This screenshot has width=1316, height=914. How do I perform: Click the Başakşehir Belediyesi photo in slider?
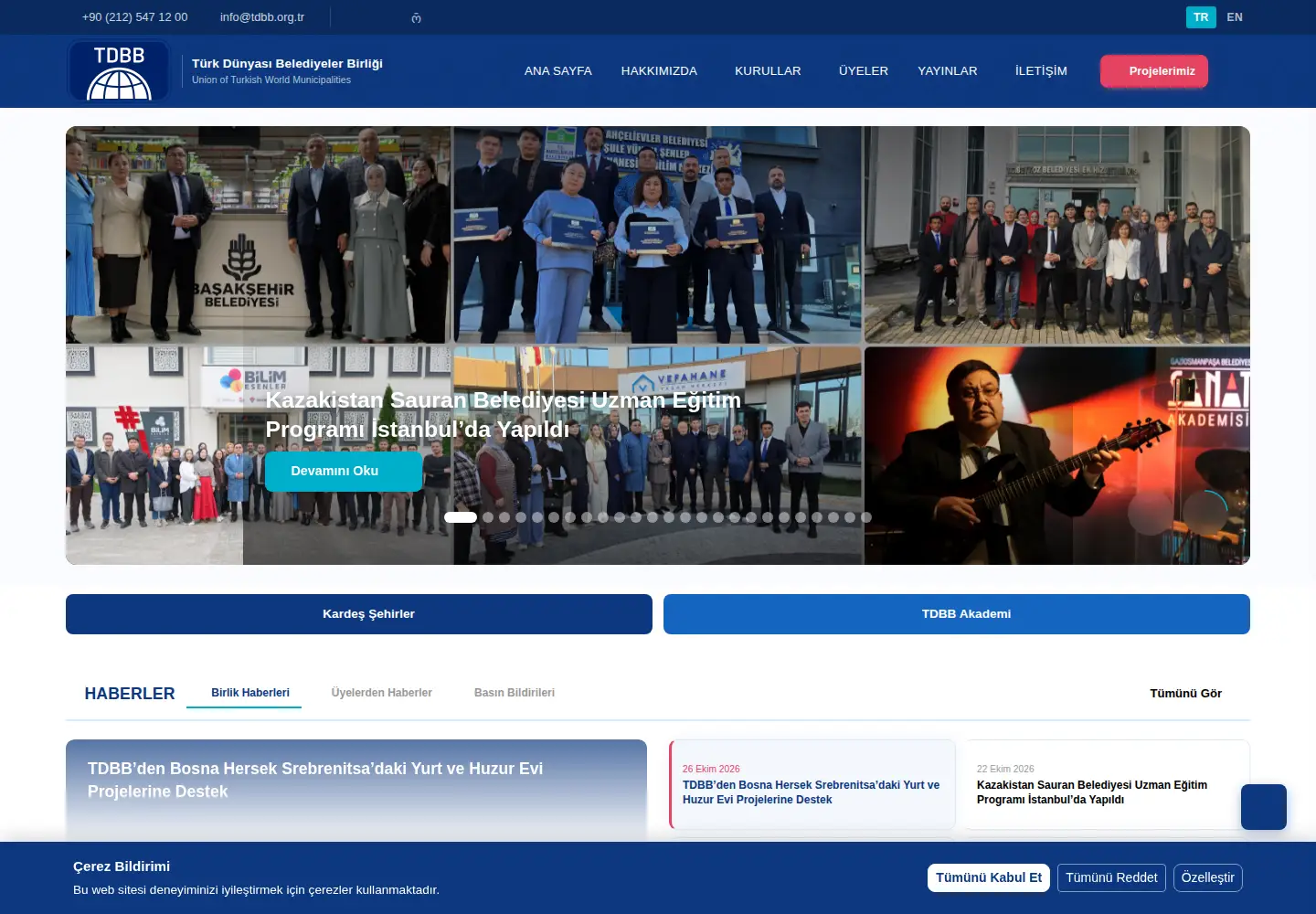tap(258, 235)
